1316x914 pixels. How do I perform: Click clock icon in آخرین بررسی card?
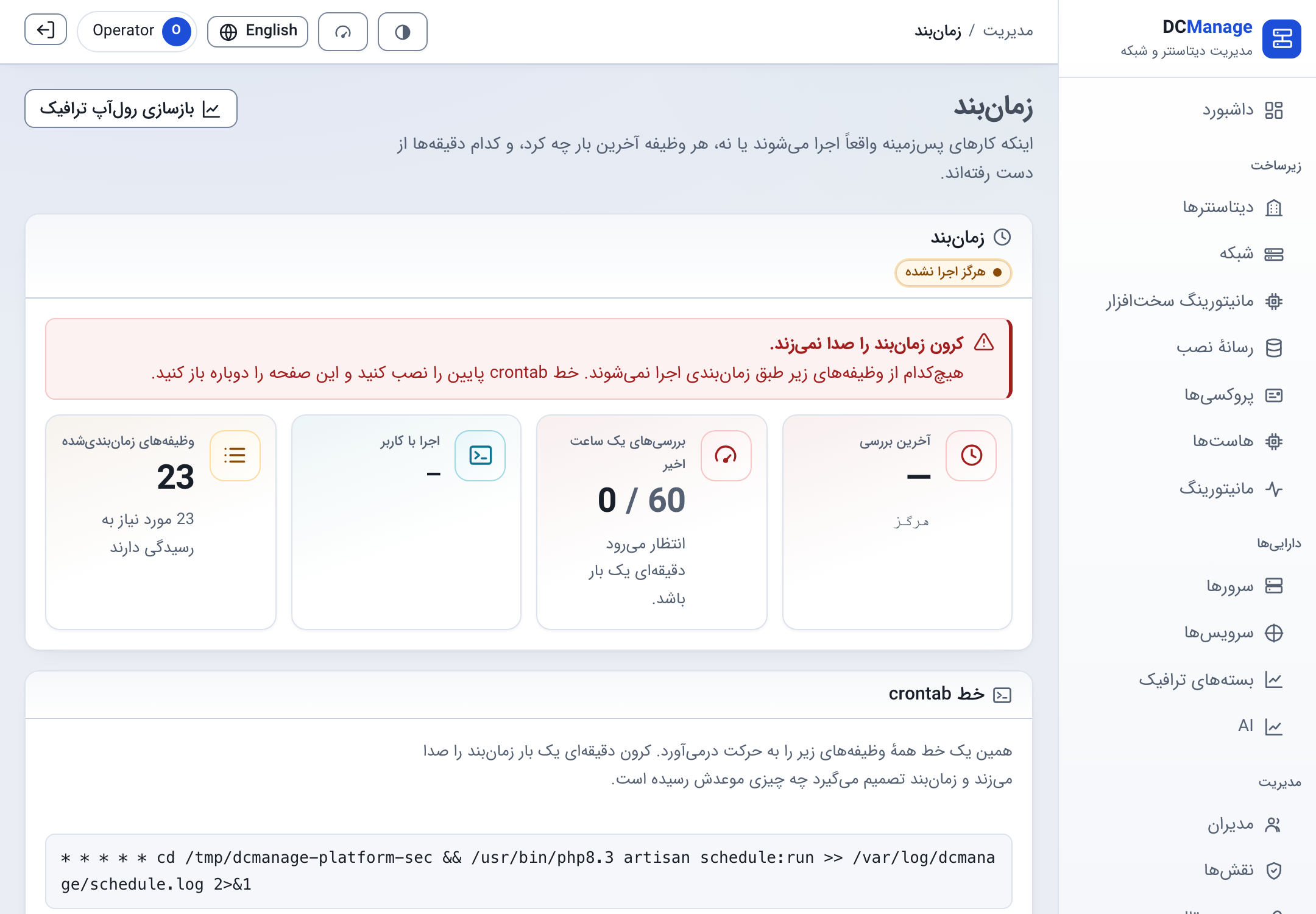coord(971,455)
